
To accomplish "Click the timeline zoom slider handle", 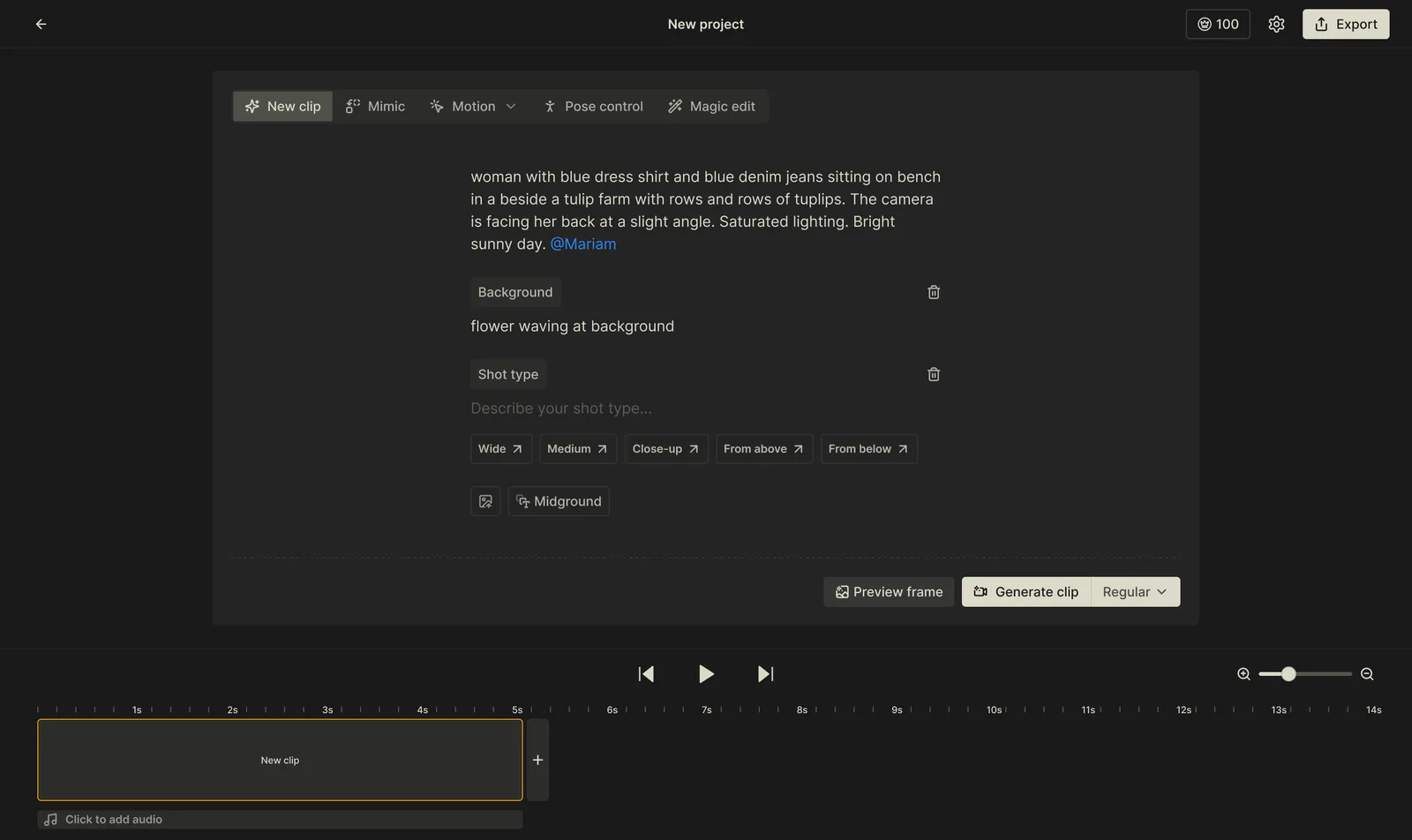I will [1288, 674].
